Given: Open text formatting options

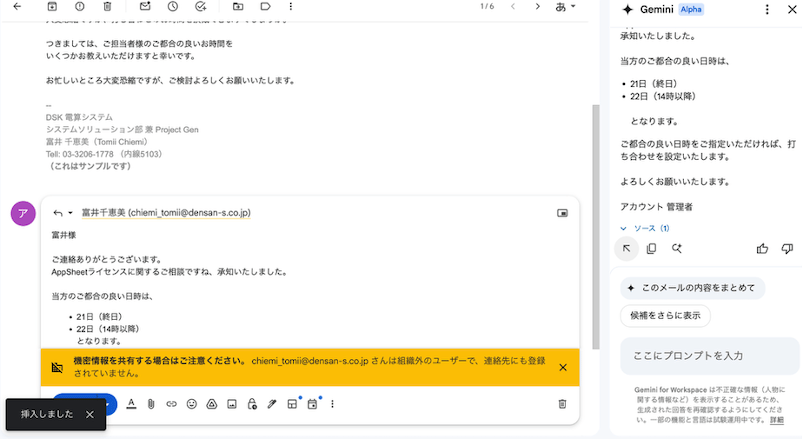Looking at the screenshot, I should click(130, 404).
